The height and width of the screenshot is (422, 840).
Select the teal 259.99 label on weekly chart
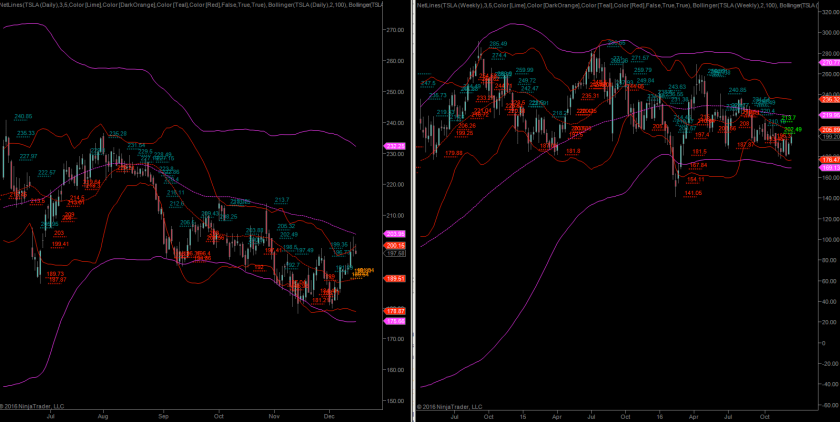tap(524, 70)
